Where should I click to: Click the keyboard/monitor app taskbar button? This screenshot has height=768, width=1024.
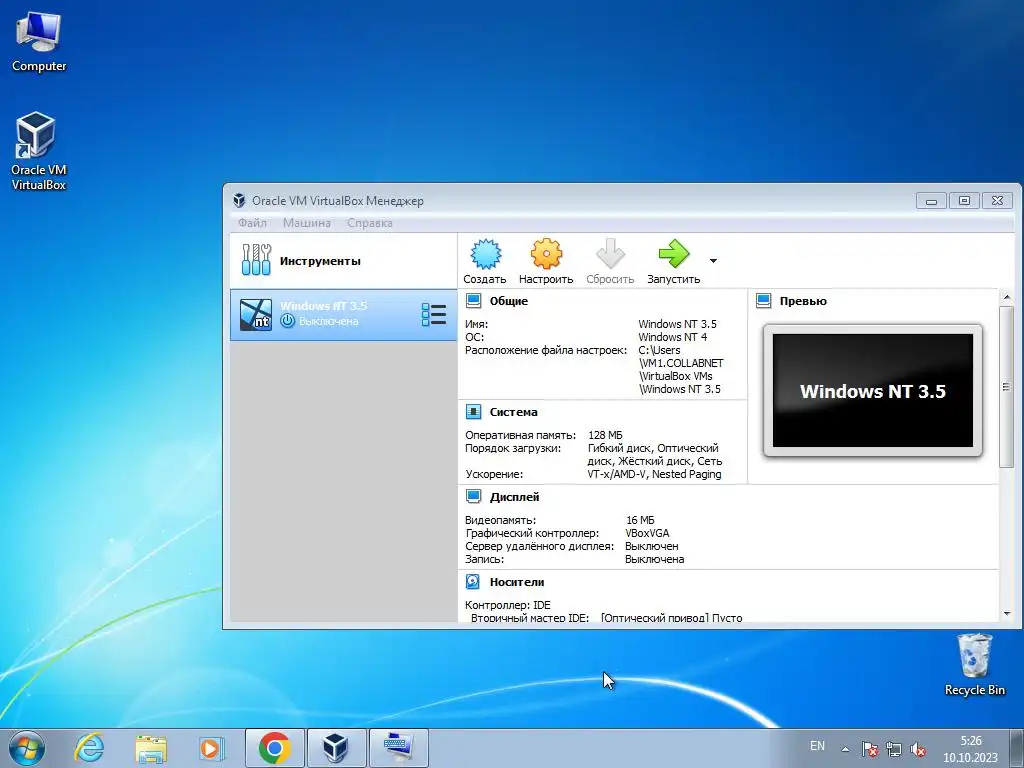(x=398, y=748)
